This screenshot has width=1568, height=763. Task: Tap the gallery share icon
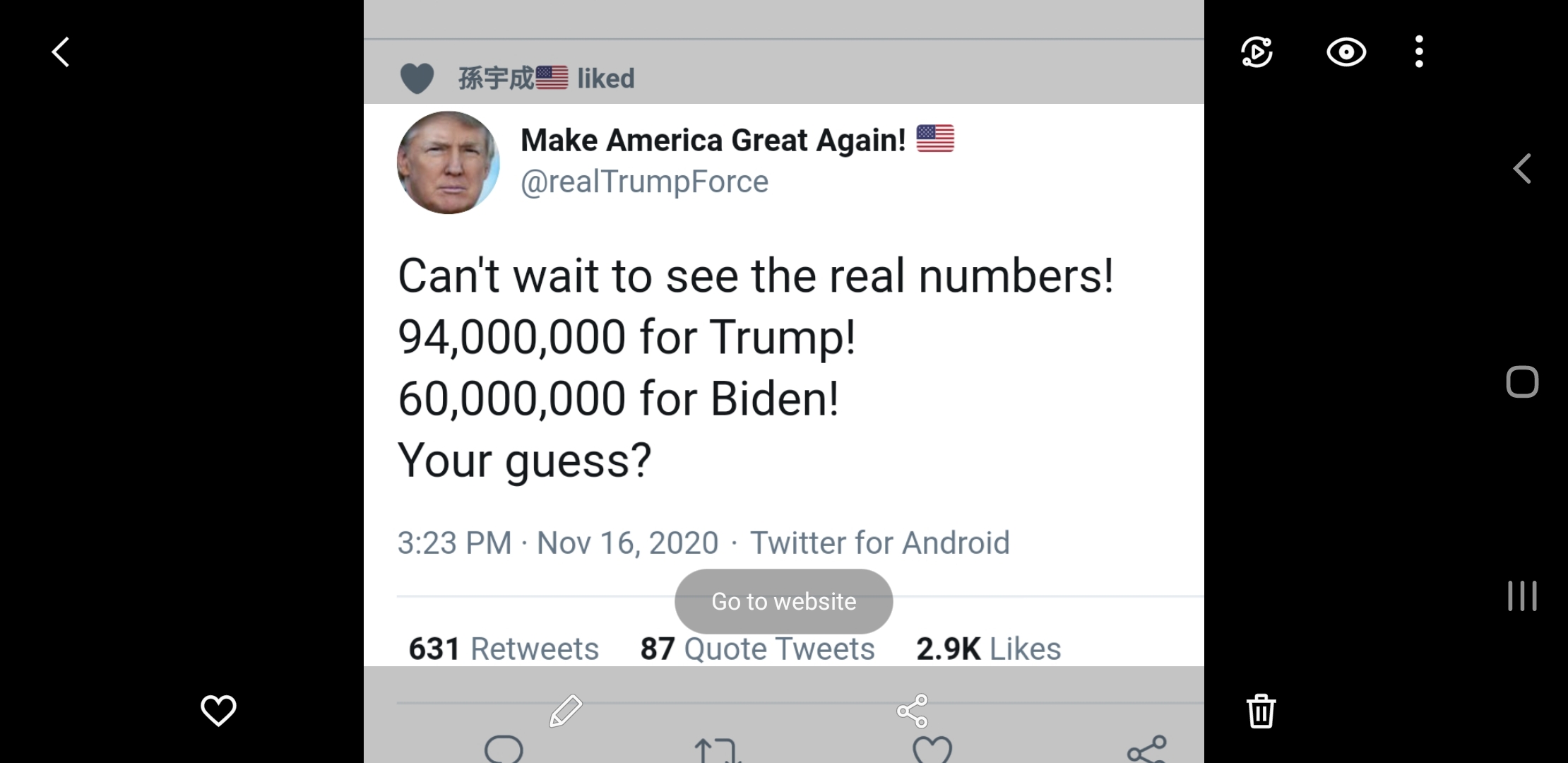tap(912, 711)
